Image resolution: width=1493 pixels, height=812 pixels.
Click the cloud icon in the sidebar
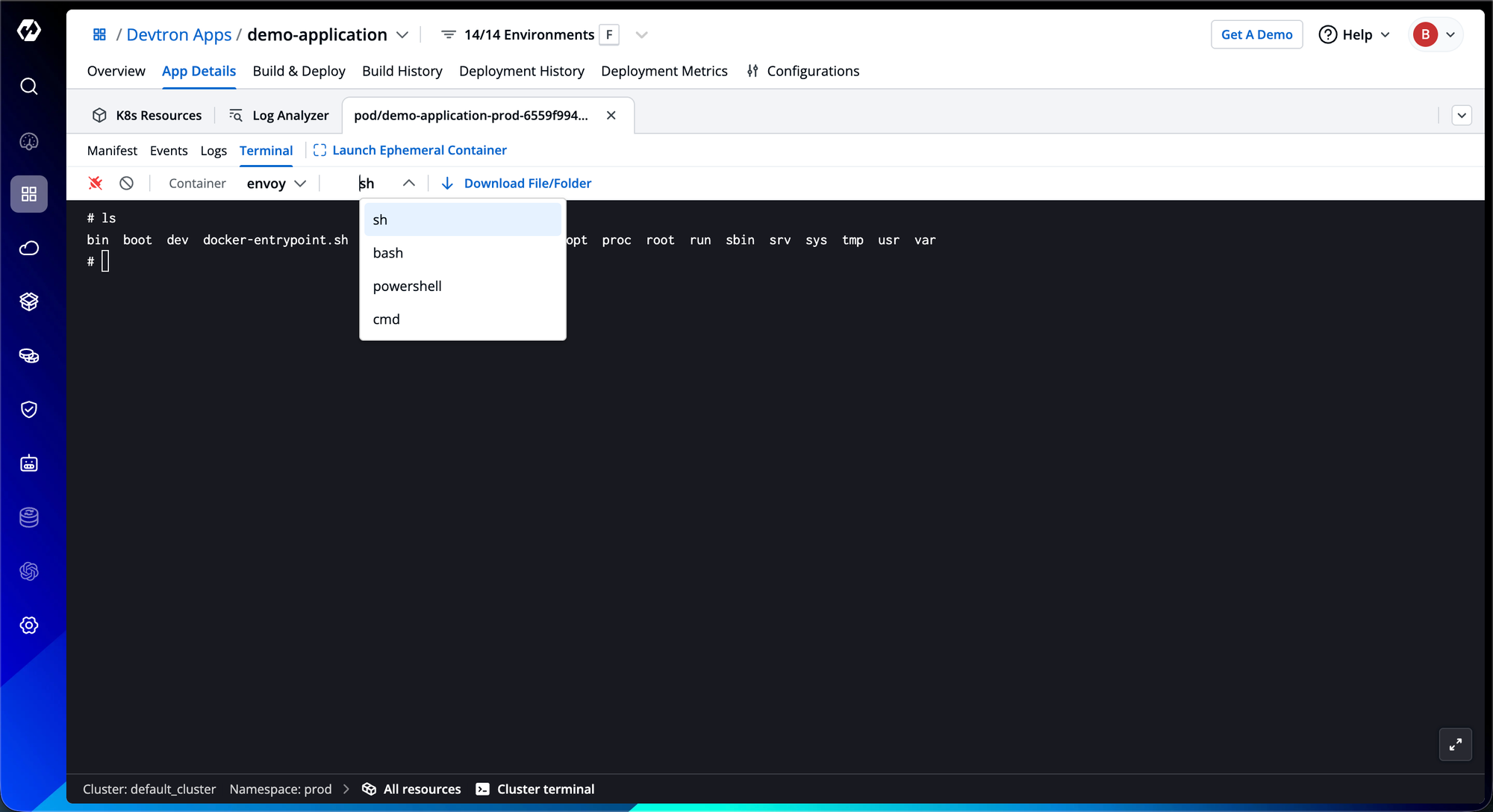(x=29, y=248)
